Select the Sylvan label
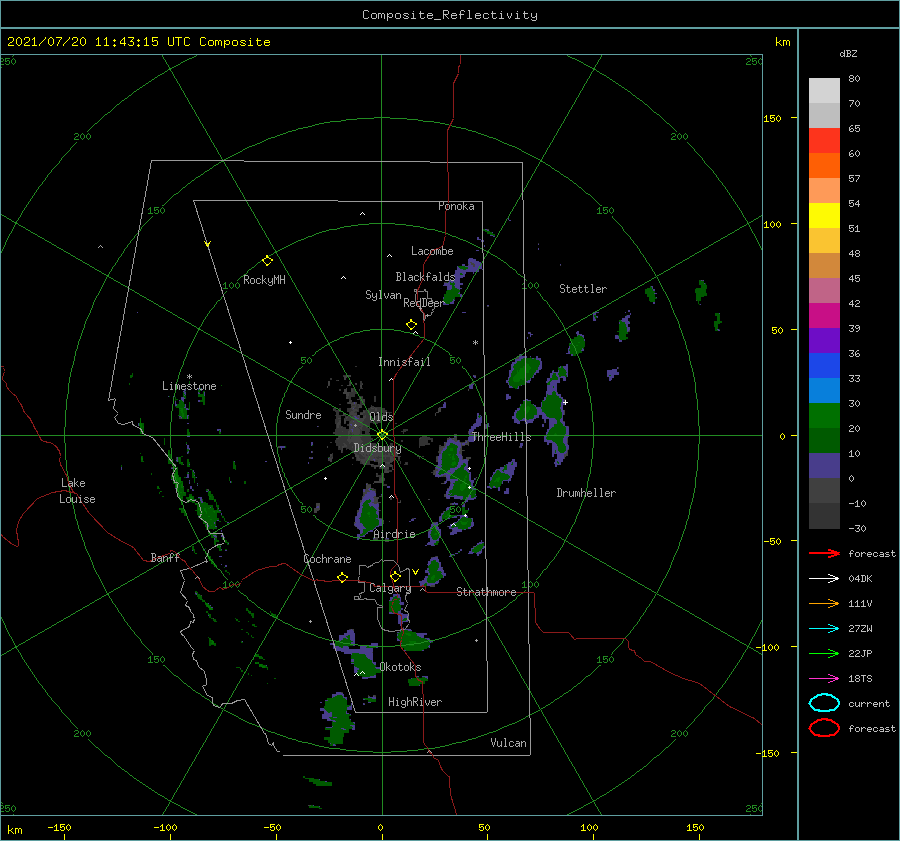900x841 pixels. 383,295
